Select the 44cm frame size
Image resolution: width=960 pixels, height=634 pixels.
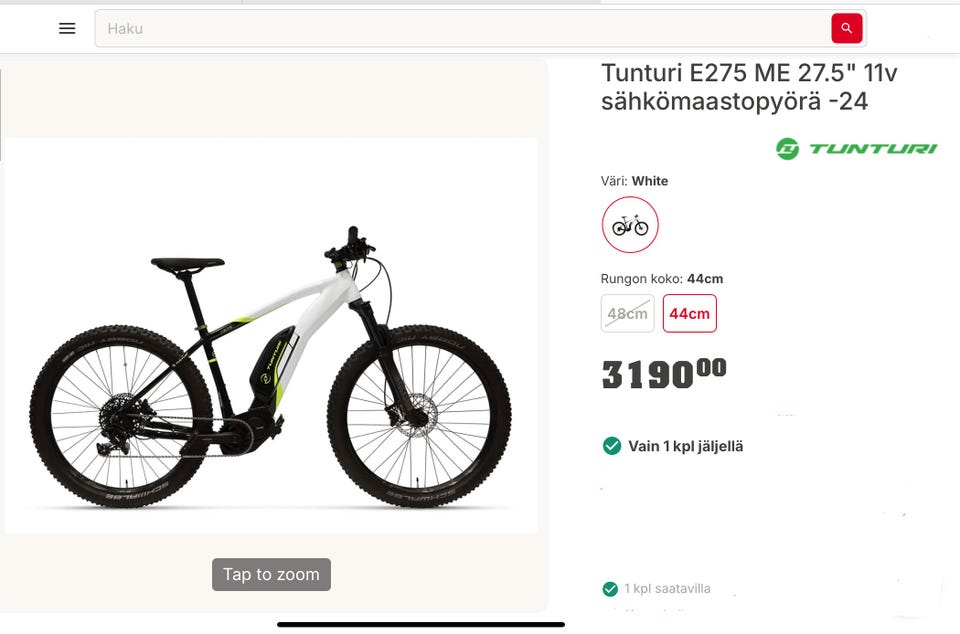click(x=689, y=314)
